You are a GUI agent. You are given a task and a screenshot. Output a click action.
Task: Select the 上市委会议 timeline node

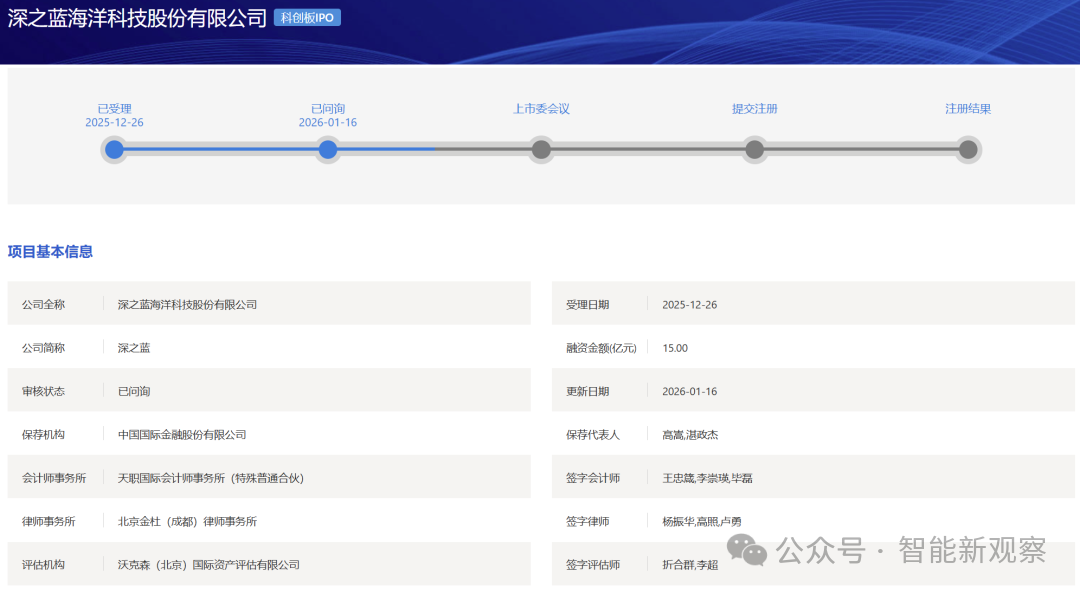click(541, 149)
